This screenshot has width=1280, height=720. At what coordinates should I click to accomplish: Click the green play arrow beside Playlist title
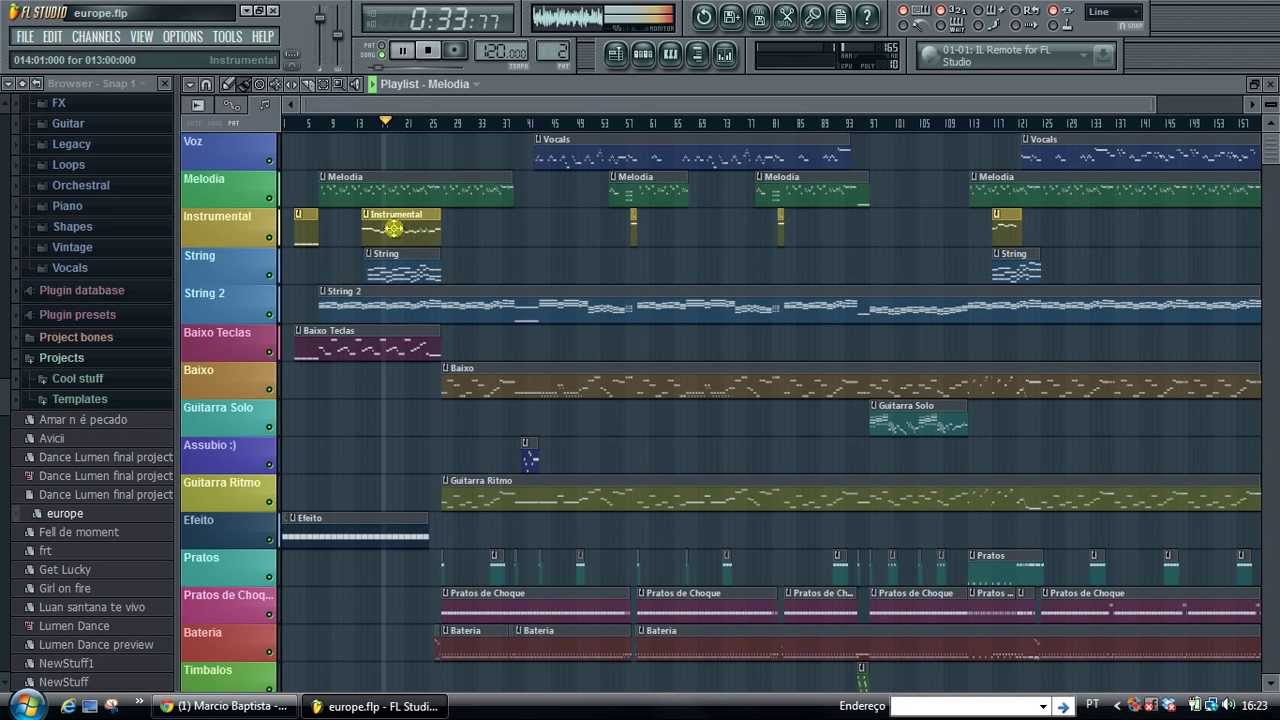[x=372, y=85]
